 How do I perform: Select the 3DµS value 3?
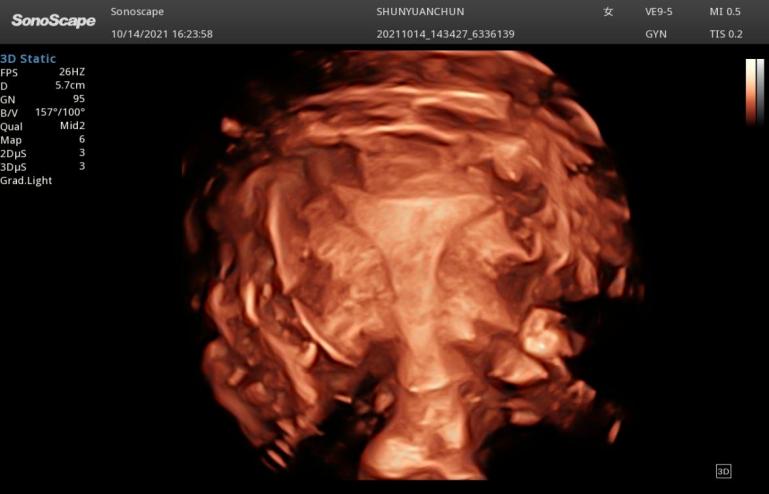click(82, 166)
